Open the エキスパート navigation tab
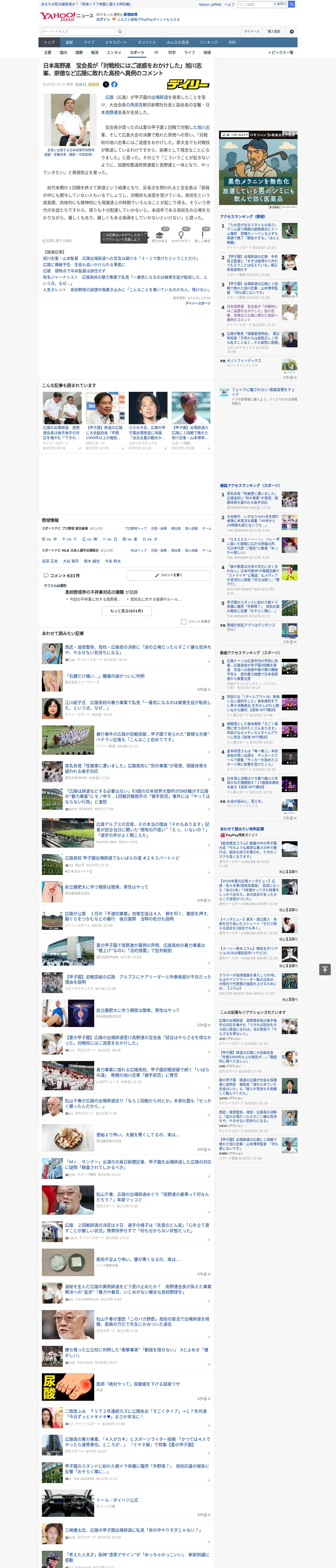This screenshot has height=1568, width=336. pyautogui.click(x=116, y=43)
